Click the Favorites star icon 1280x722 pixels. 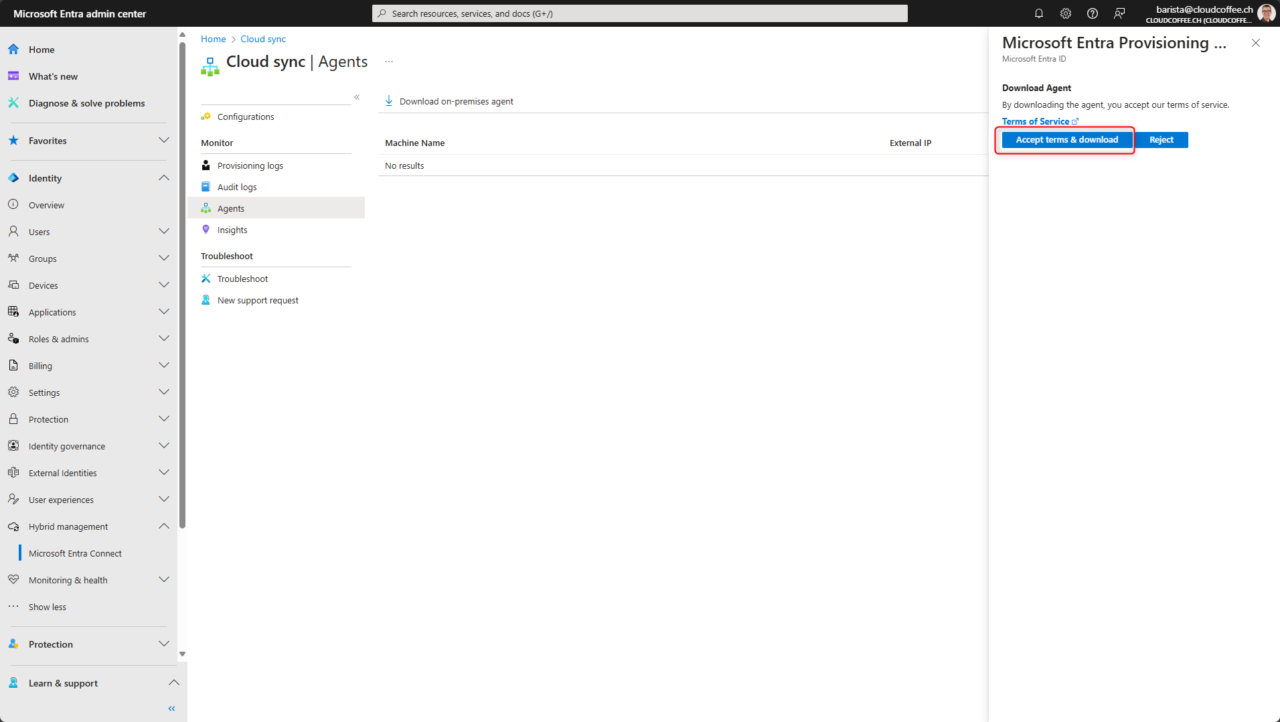(13, 141)
